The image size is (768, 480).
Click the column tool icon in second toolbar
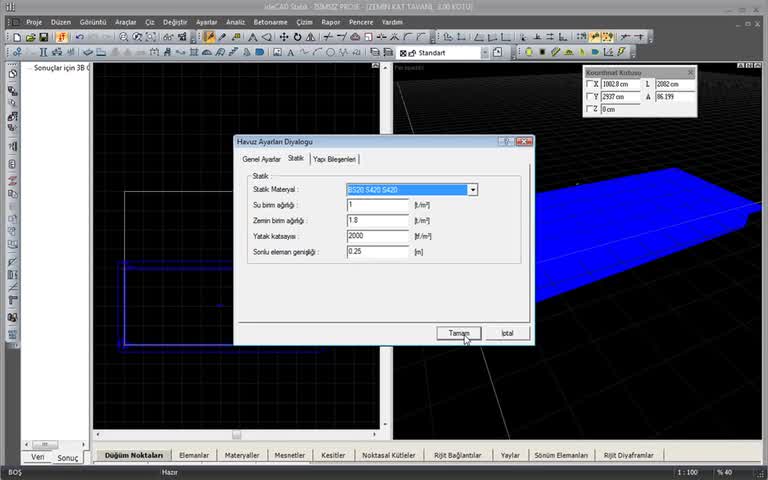pos(43,52)
